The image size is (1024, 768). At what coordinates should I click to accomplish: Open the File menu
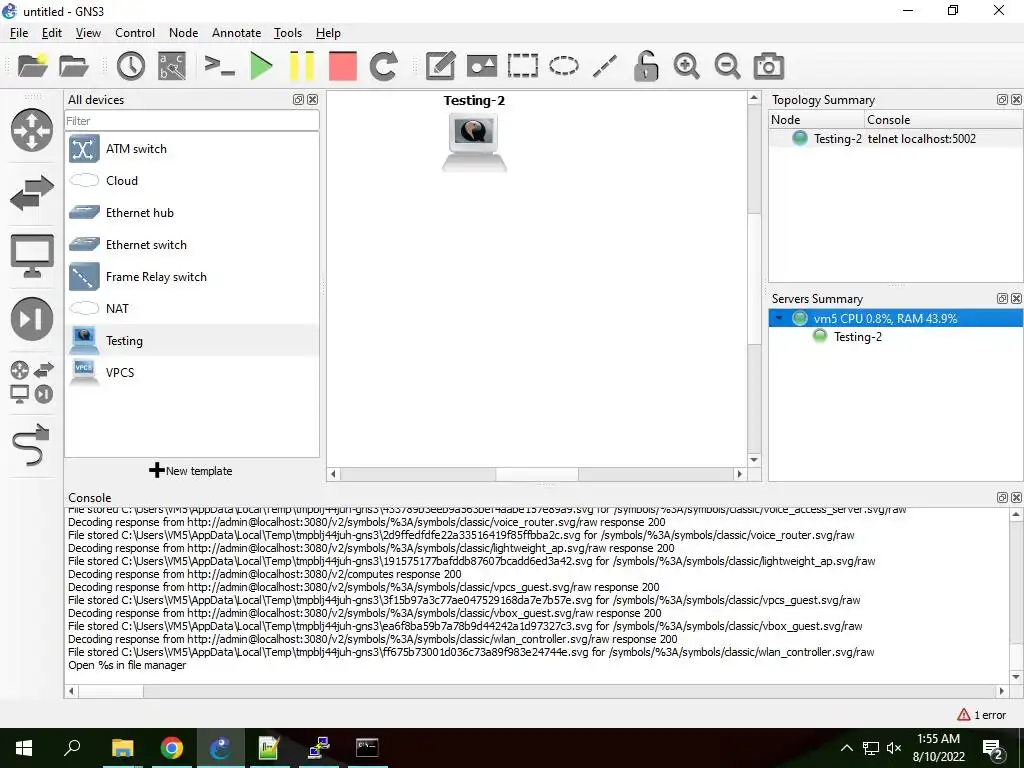[19, 33]
